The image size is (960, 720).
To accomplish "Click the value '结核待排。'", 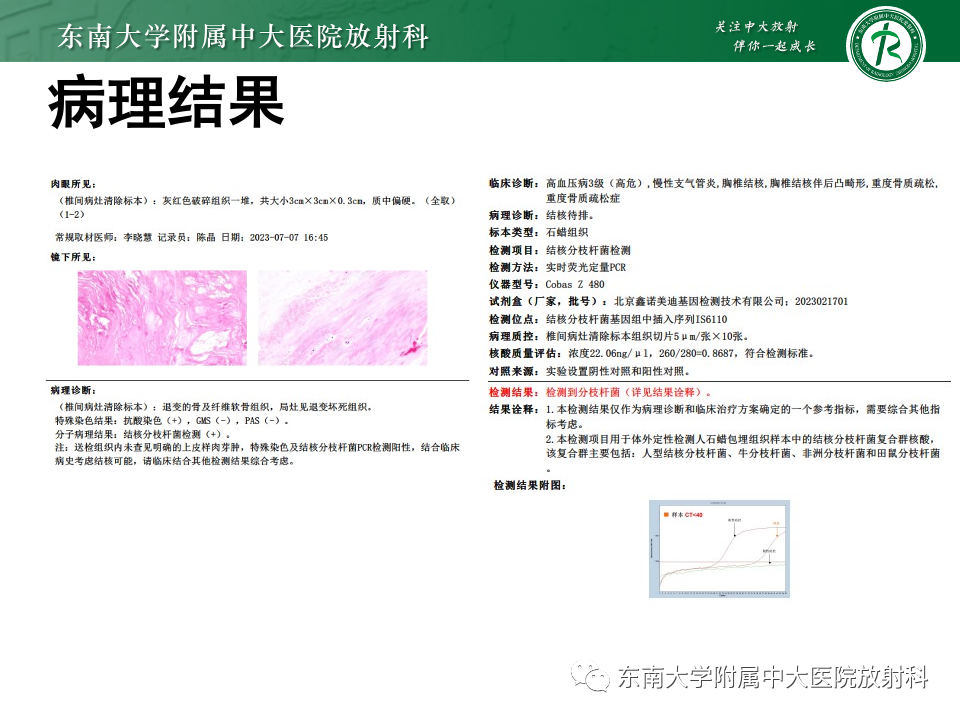I will pyautogui.click(x=570, y=216).
